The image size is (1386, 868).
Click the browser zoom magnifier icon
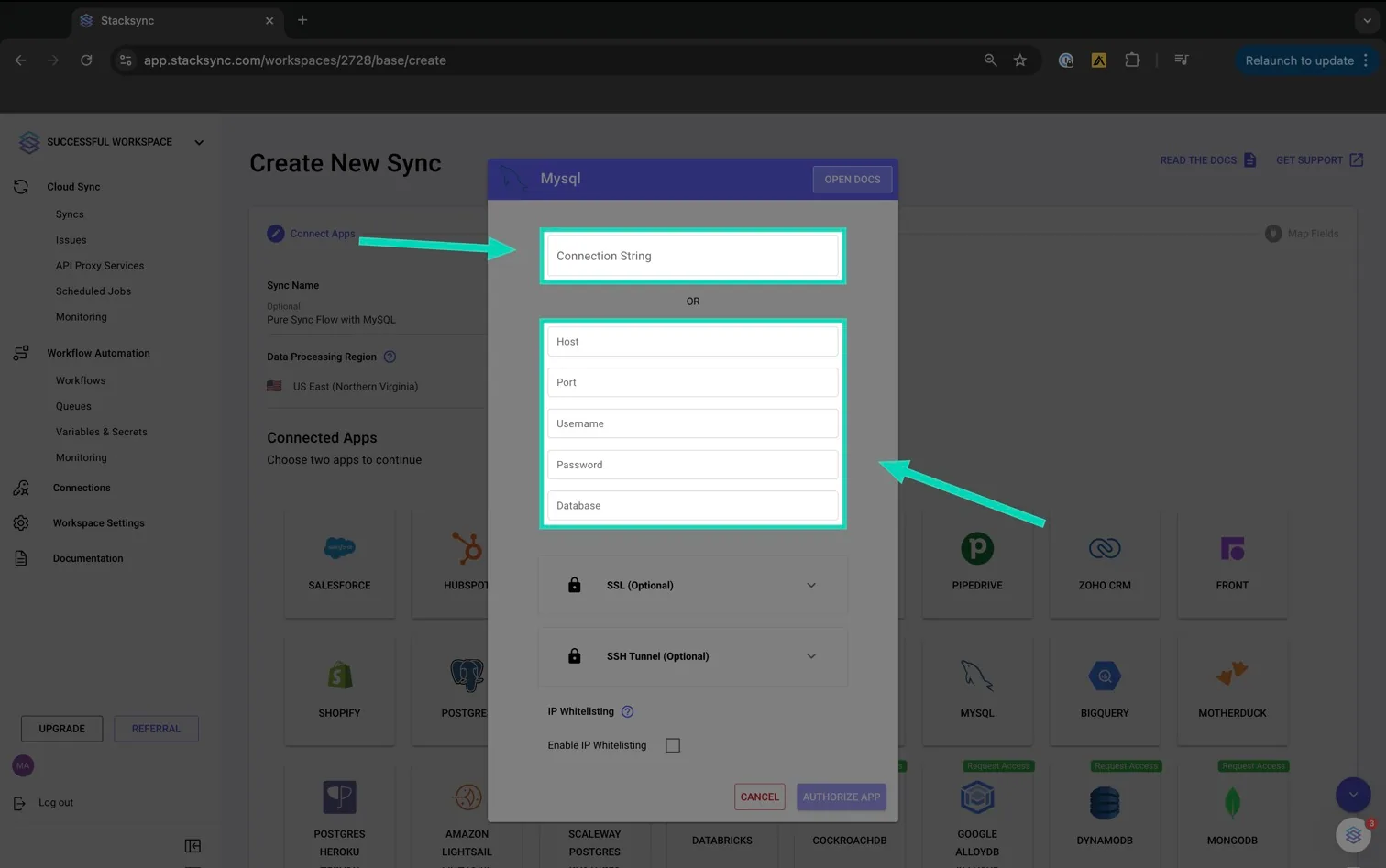[x=990, y=60]
